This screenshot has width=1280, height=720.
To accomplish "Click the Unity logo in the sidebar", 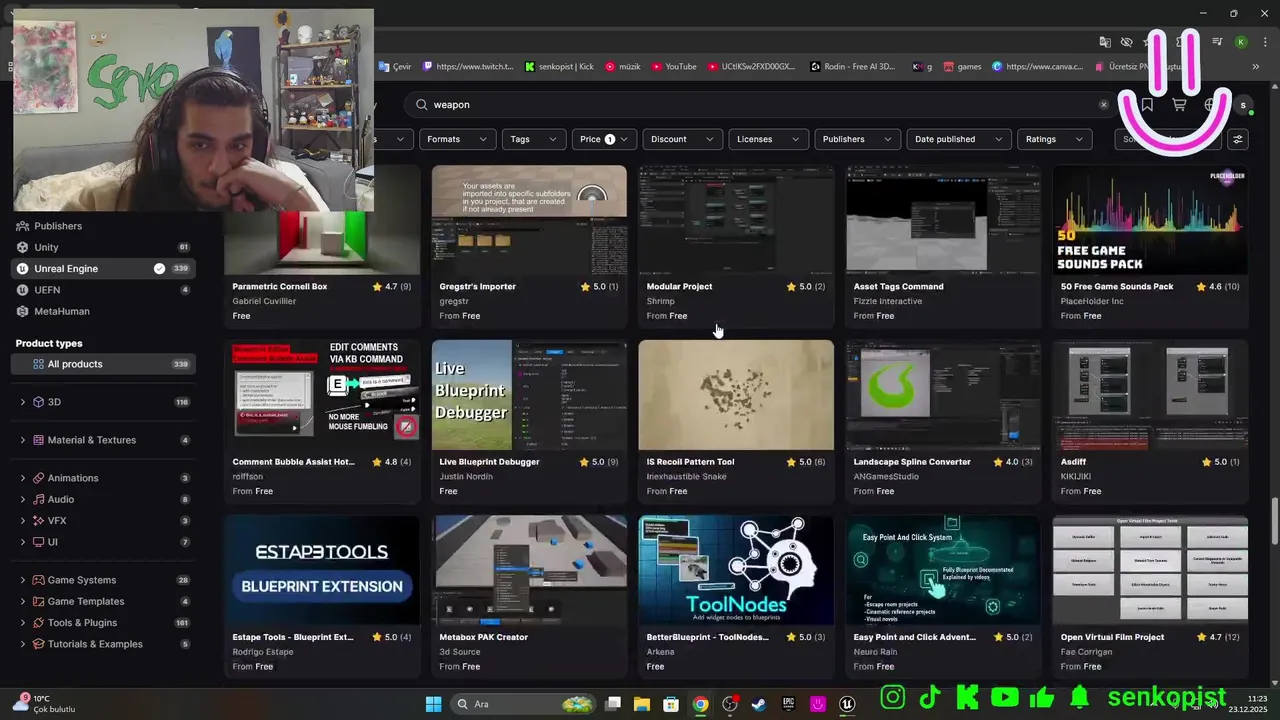I will [x=23, y=247].
